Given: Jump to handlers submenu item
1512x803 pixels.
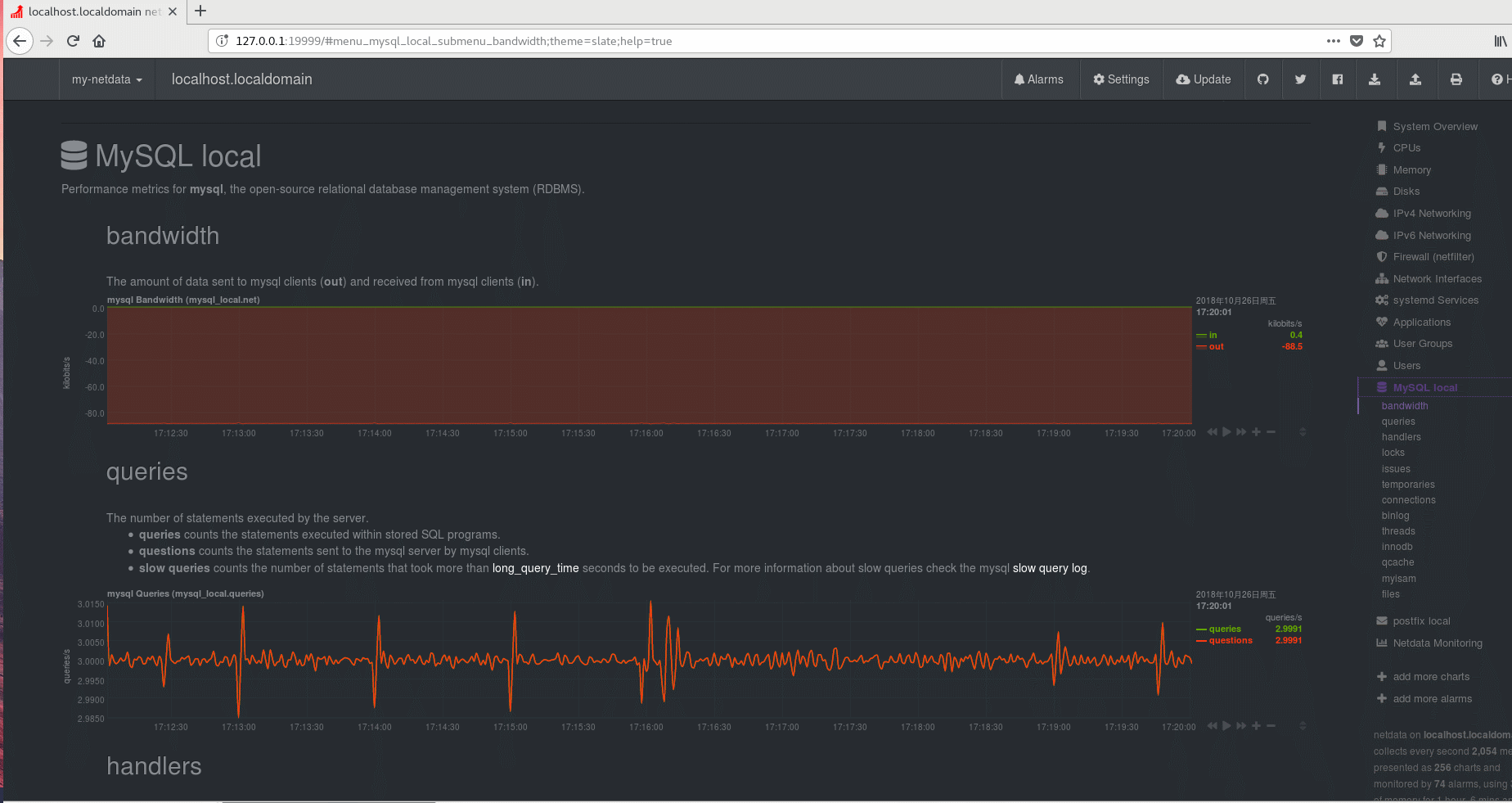Looking at the screenshot, I should (x=1401, y=437).
